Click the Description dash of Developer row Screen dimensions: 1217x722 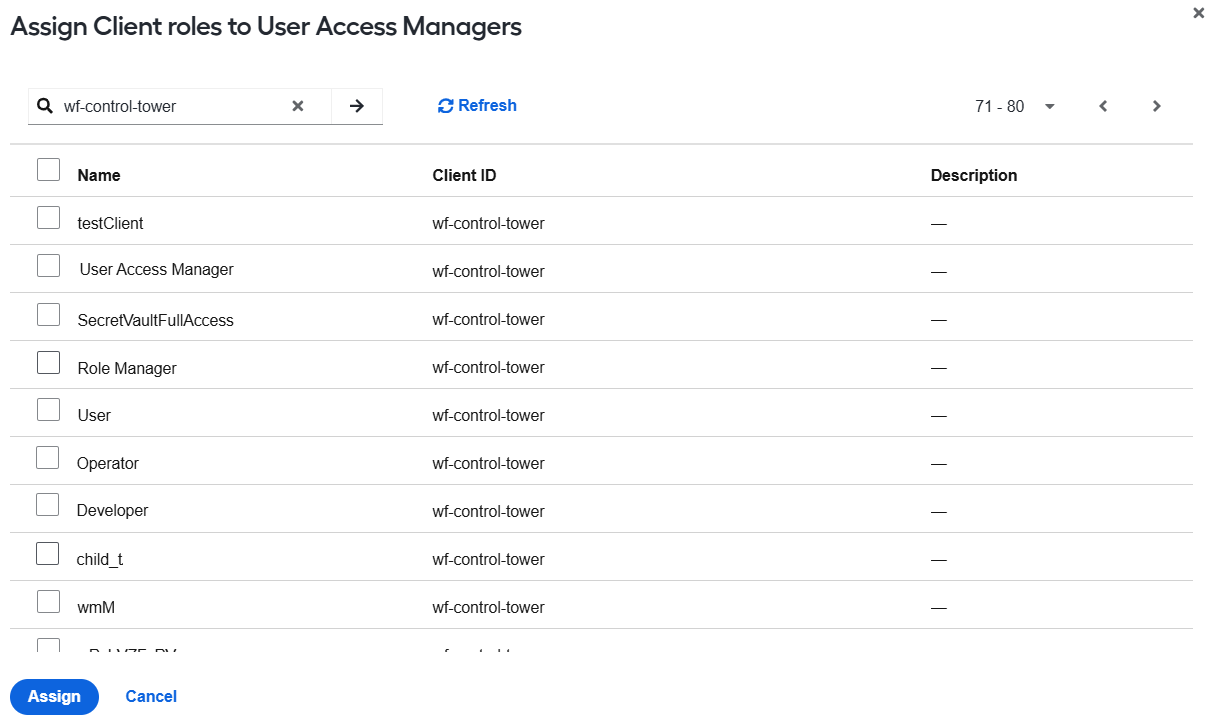coord(938,511)
